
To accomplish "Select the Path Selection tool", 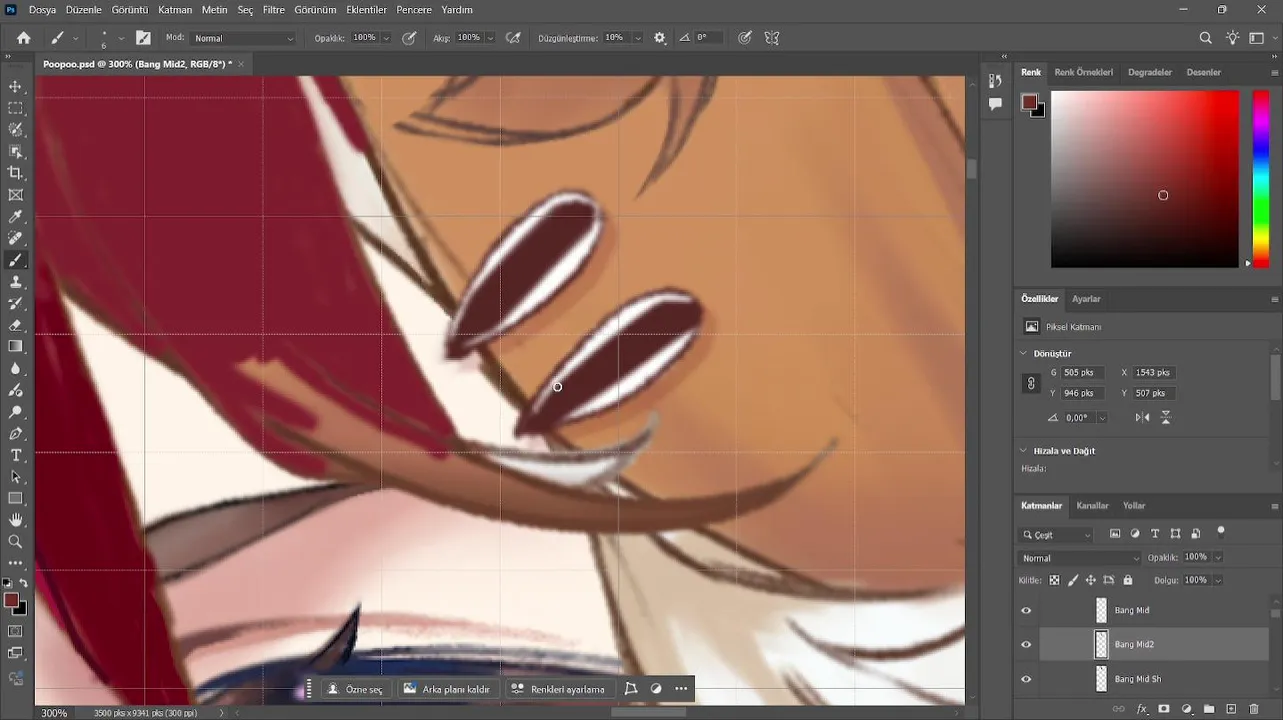I will point(15,477).
